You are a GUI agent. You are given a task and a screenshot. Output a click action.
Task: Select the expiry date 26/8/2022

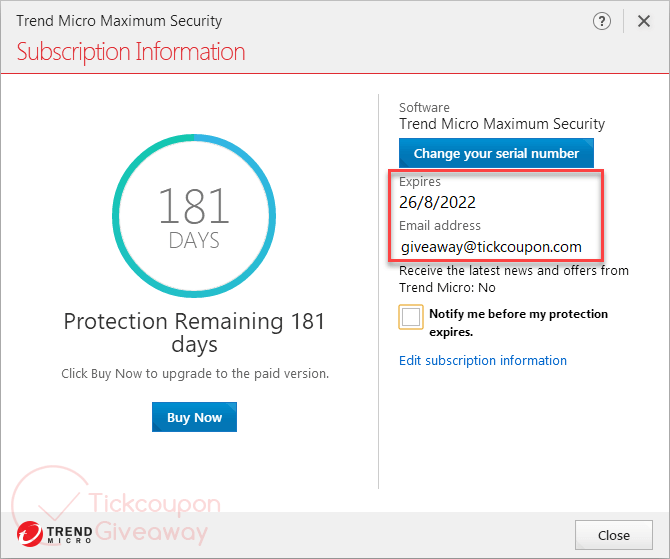[437, 202]
